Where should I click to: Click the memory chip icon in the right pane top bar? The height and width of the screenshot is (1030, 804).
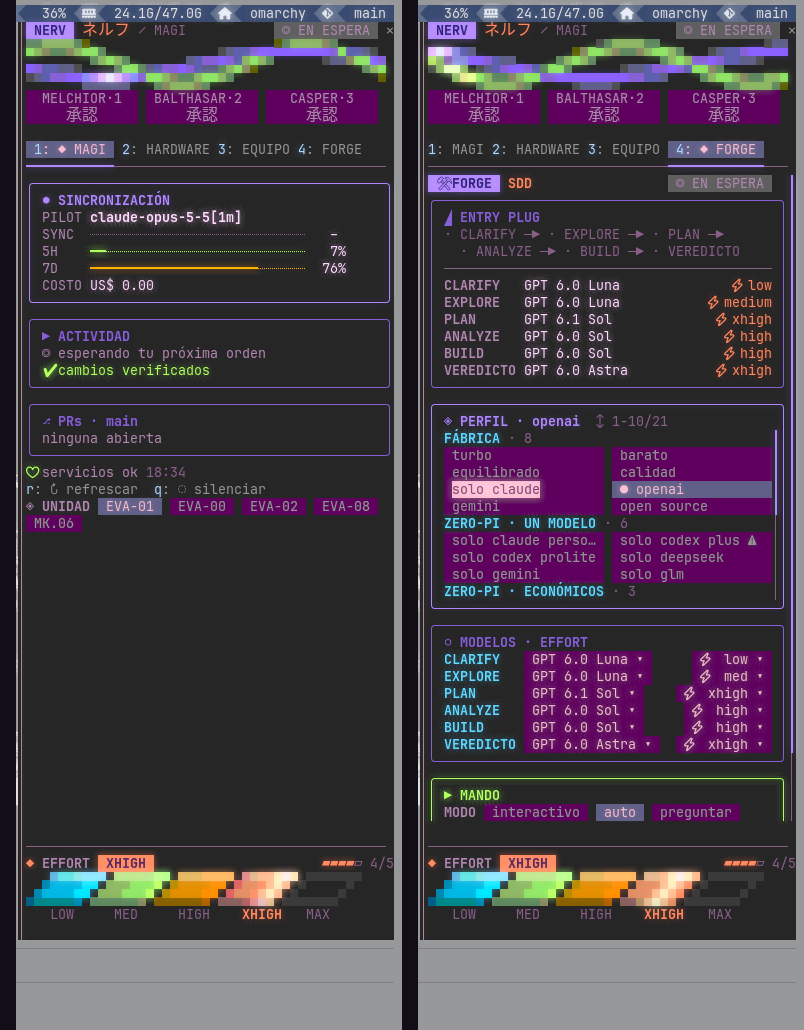(x=491, y=13)
